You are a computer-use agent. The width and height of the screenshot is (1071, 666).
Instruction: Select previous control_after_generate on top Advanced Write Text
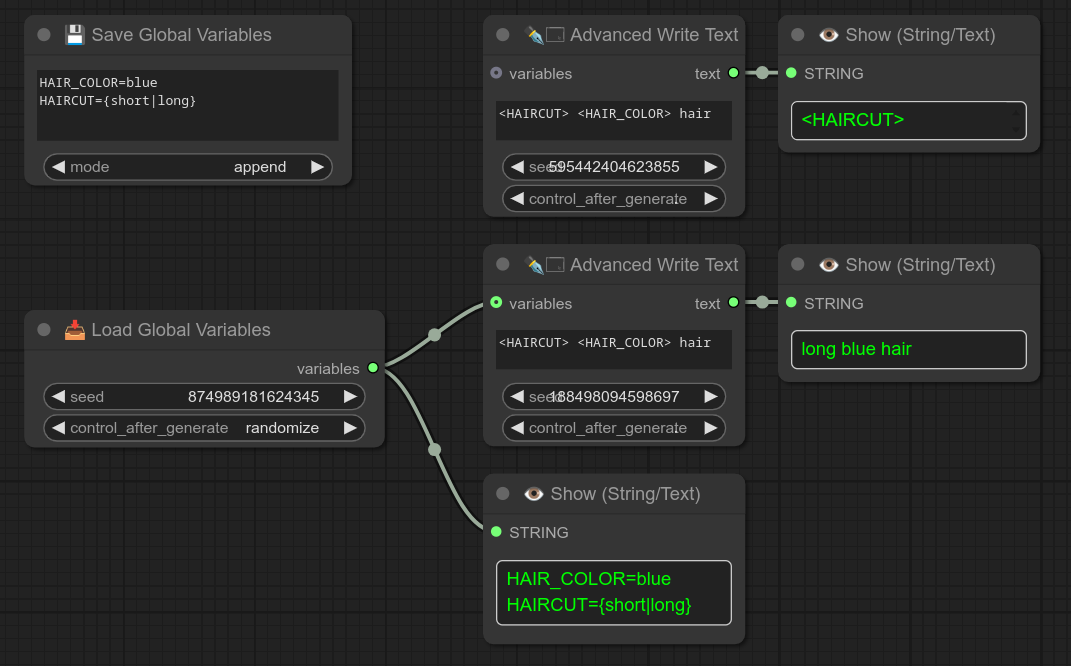(517, 199)
